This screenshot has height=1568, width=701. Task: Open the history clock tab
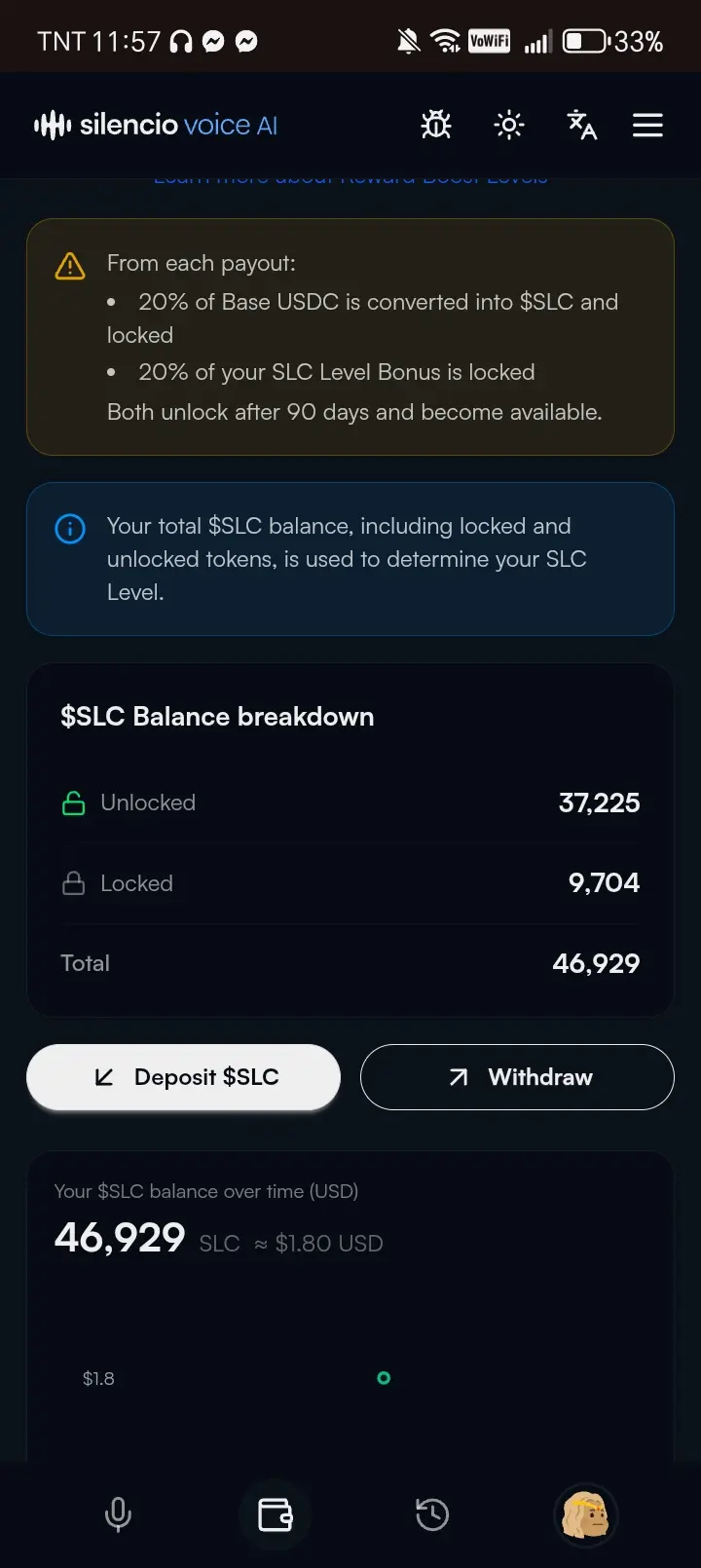click(431, 1514)
